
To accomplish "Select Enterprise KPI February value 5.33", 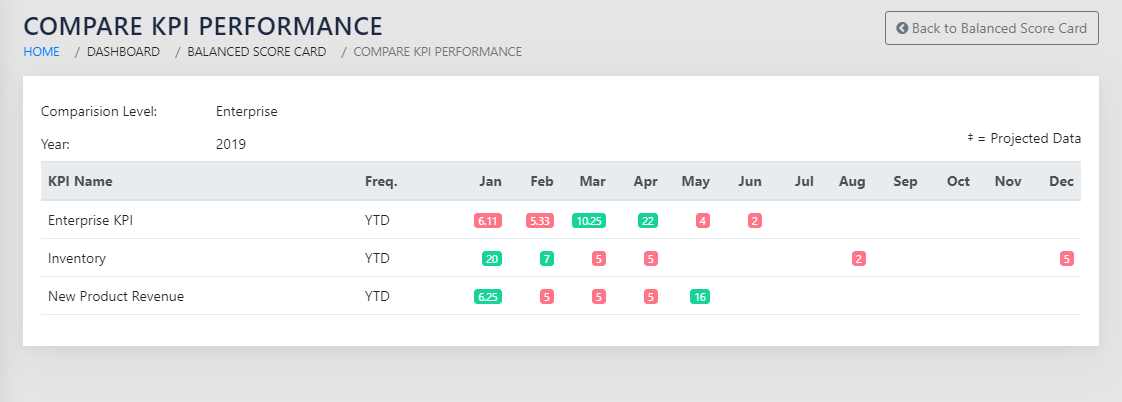I will [x=540, y=220].
